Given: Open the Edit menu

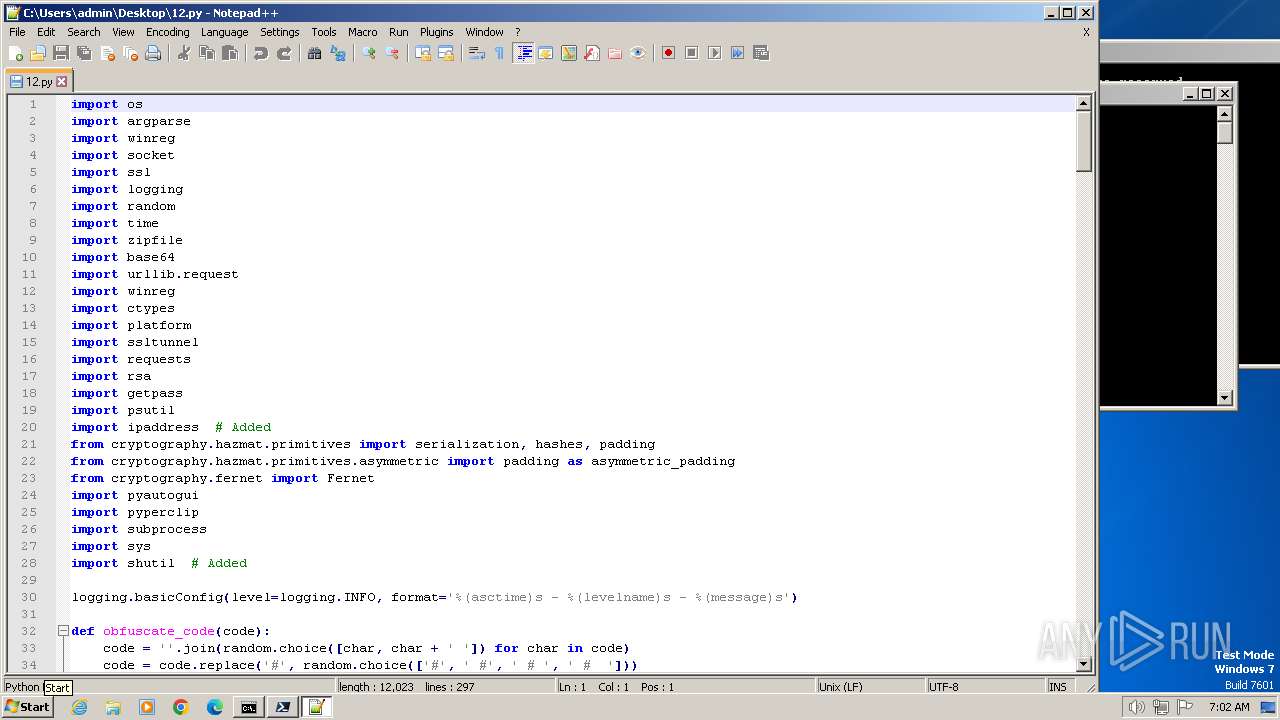Looking at the screenshot, I should pos(46,32).
